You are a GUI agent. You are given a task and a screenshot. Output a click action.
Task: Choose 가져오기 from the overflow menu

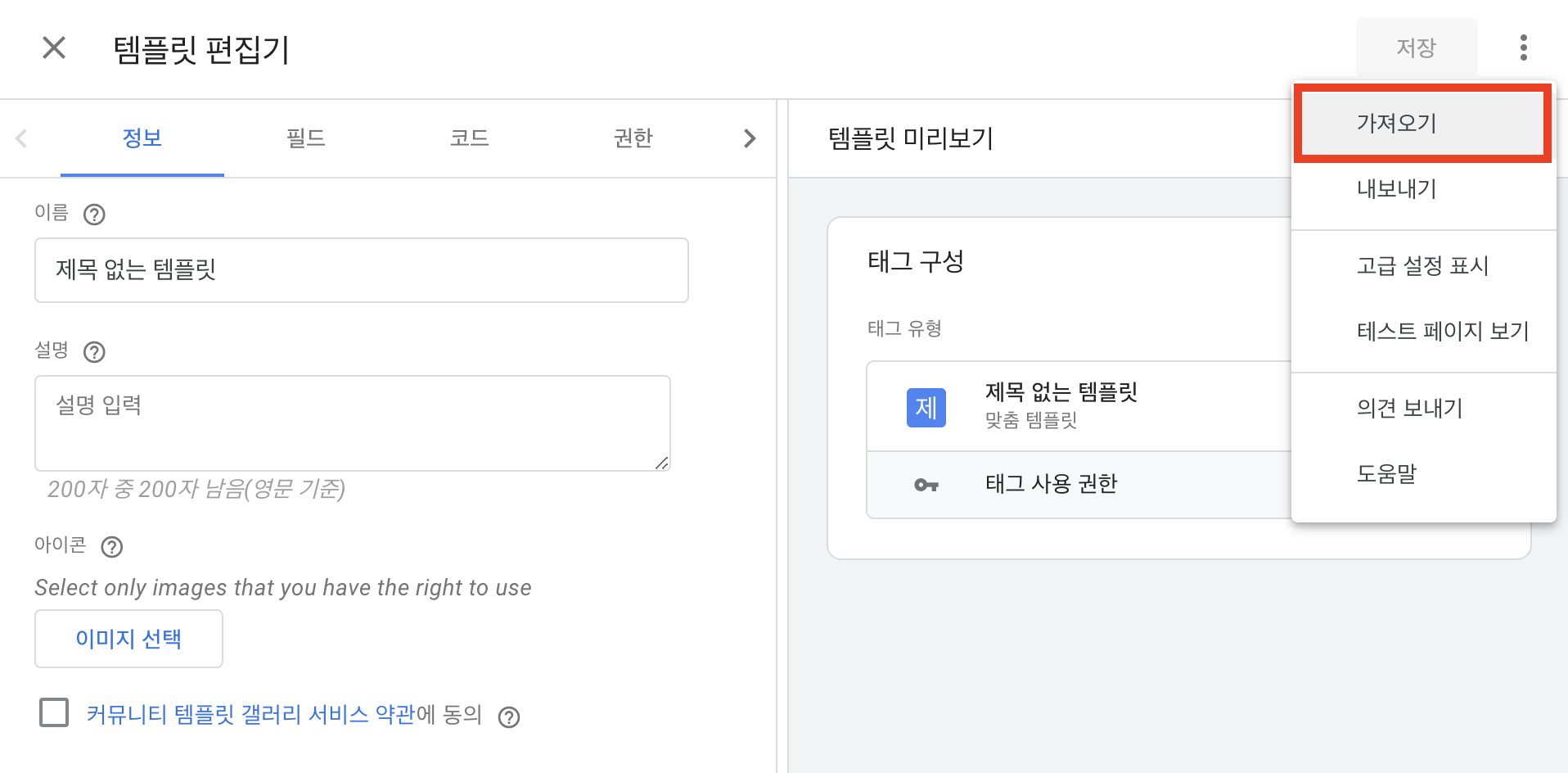1396,123
